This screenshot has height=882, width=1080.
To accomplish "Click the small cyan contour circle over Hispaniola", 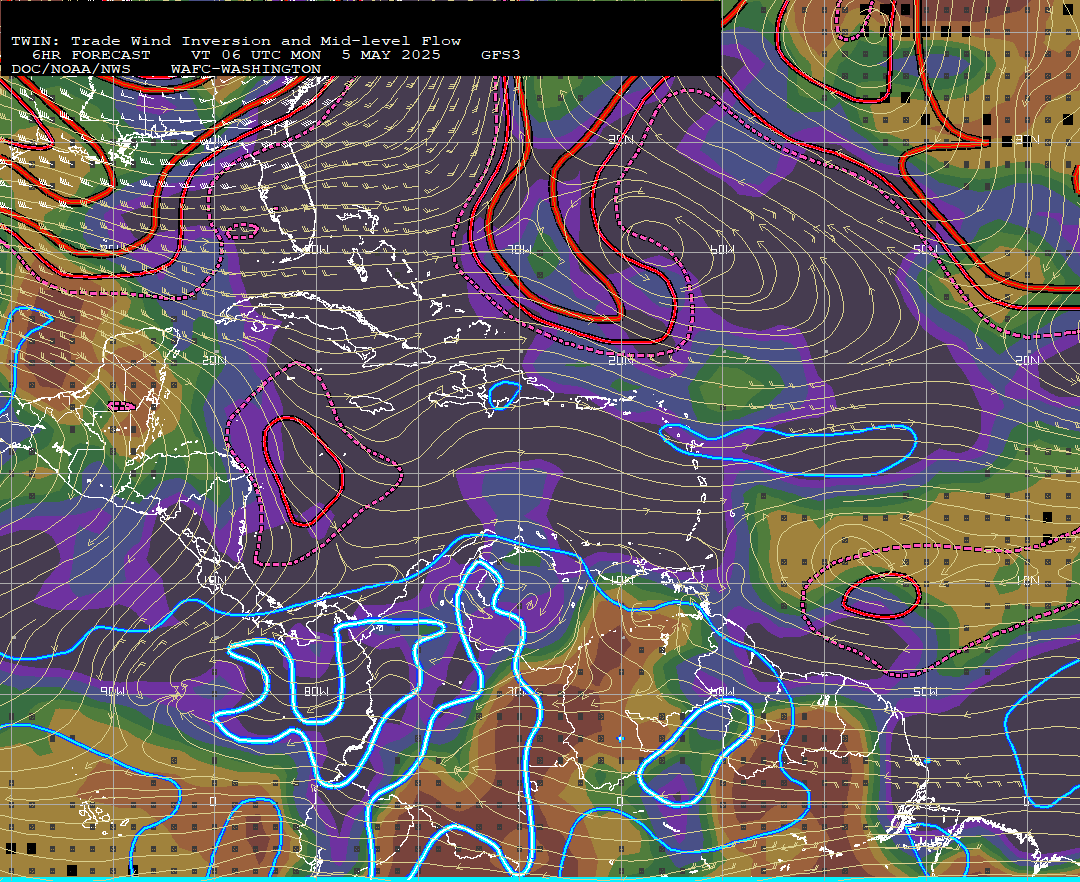I will (x=503, y=395).
